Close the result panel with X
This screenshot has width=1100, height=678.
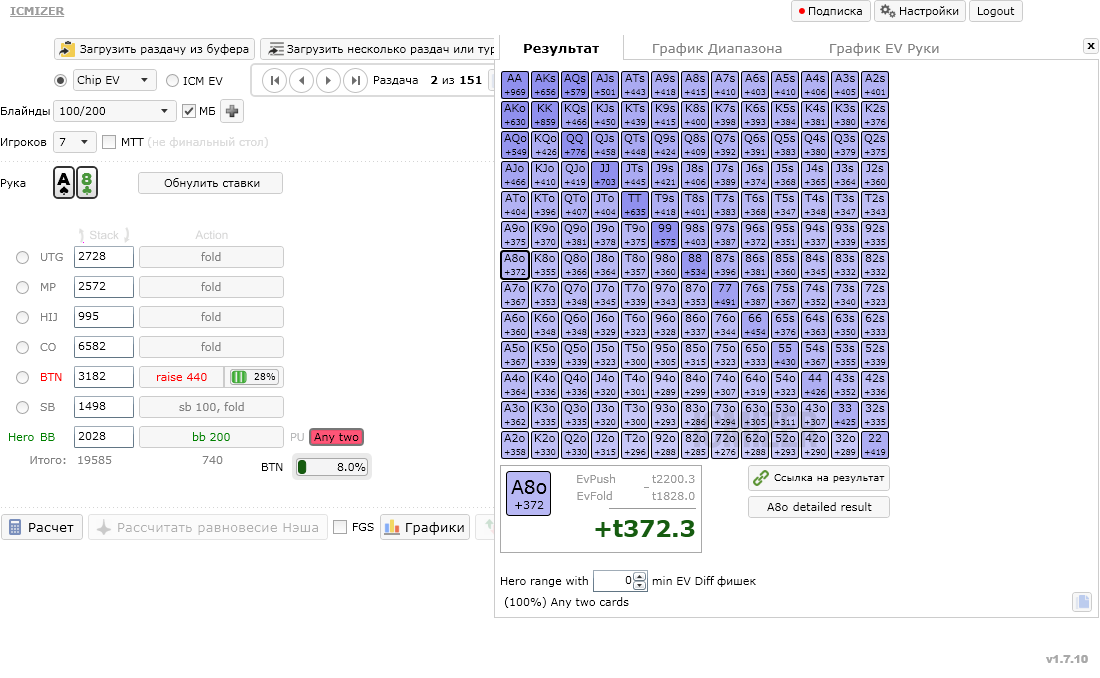point(1090,46)
